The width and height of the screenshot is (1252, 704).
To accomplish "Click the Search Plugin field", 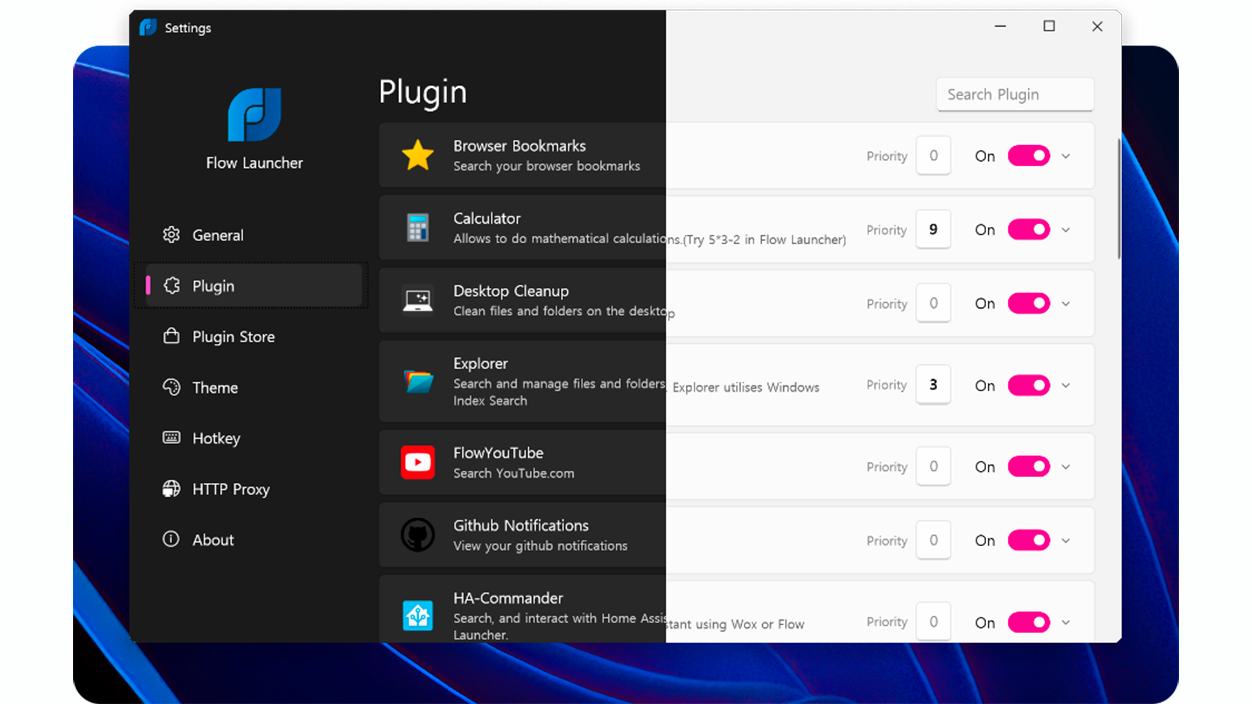I will click(1015, 94).
